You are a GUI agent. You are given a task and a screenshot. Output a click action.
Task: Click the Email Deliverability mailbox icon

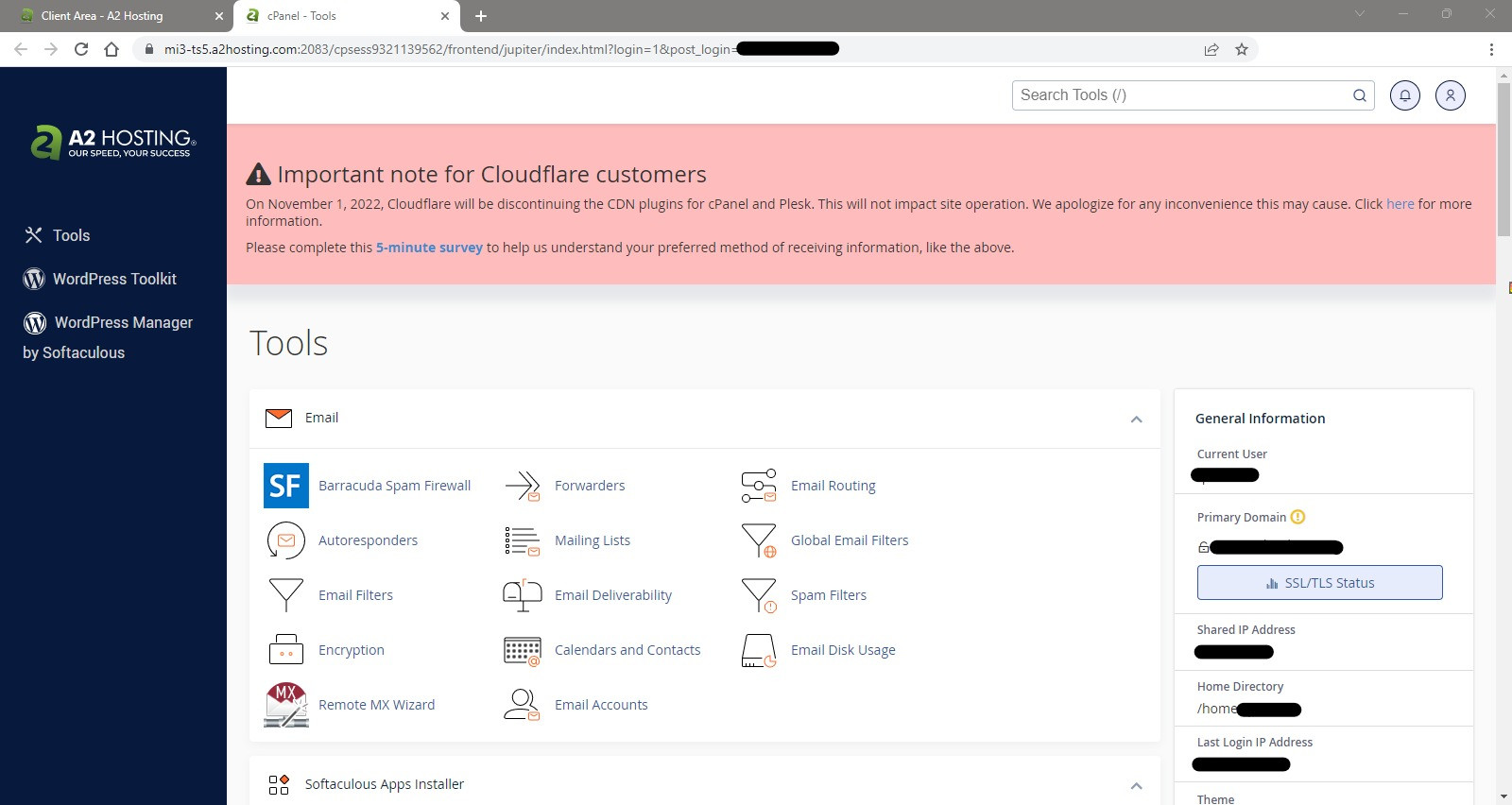coord(523,595)
